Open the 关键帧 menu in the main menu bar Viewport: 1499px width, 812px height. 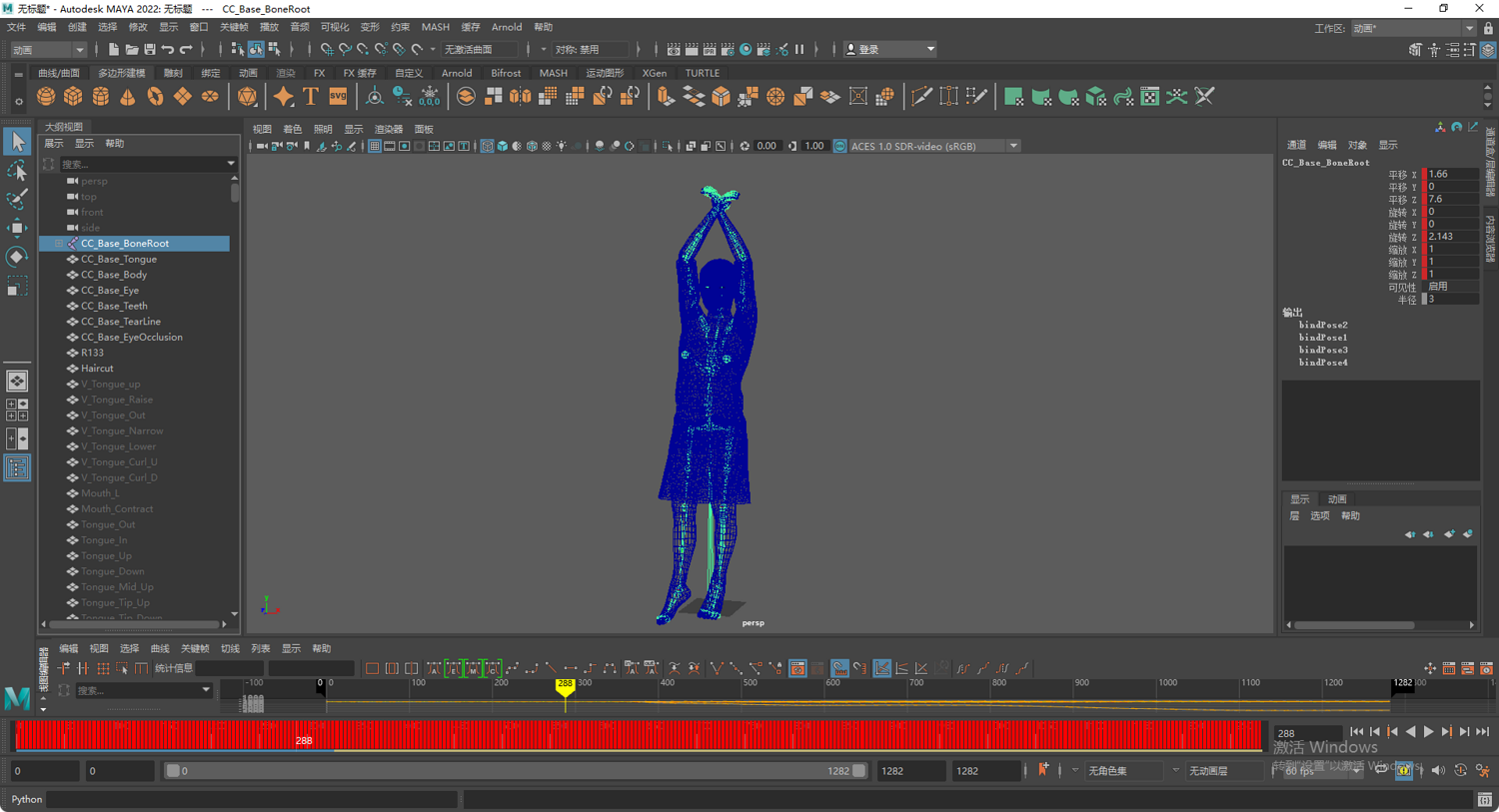(234, 28)
